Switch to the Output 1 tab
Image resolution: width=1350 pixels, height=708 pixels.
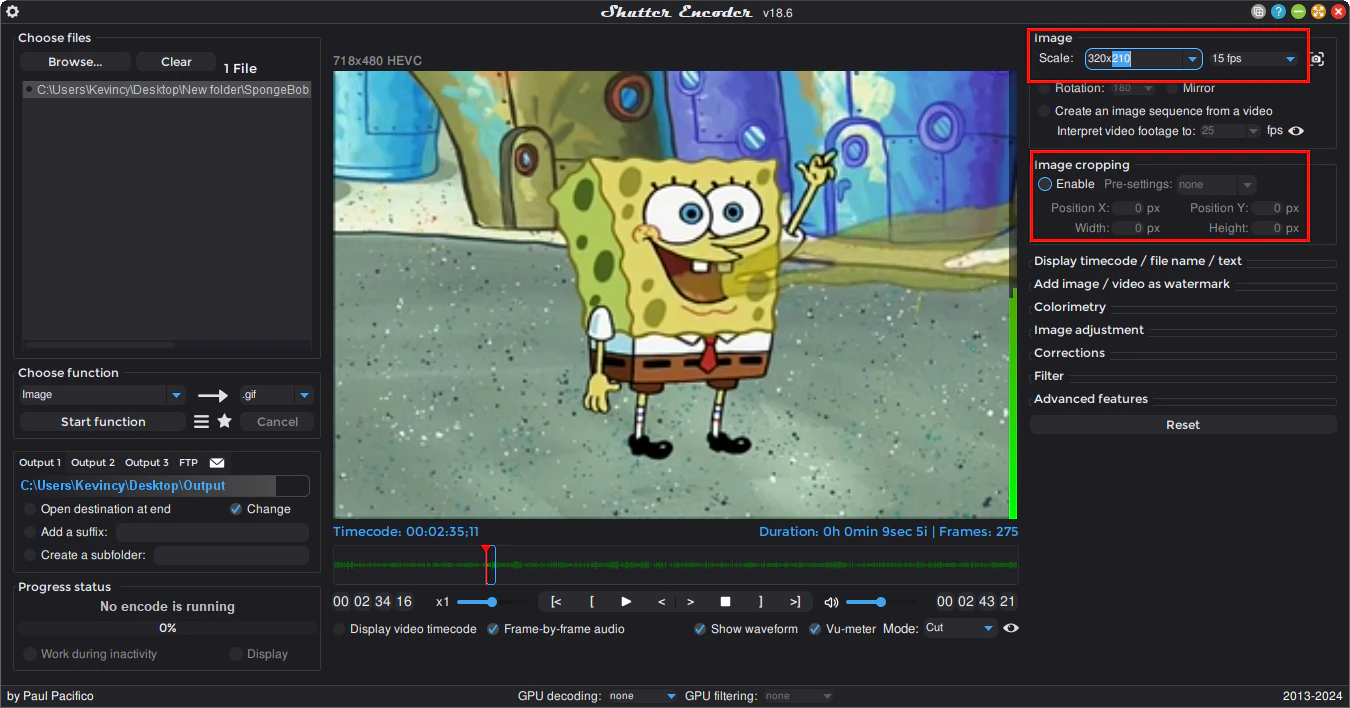point(40,463)
